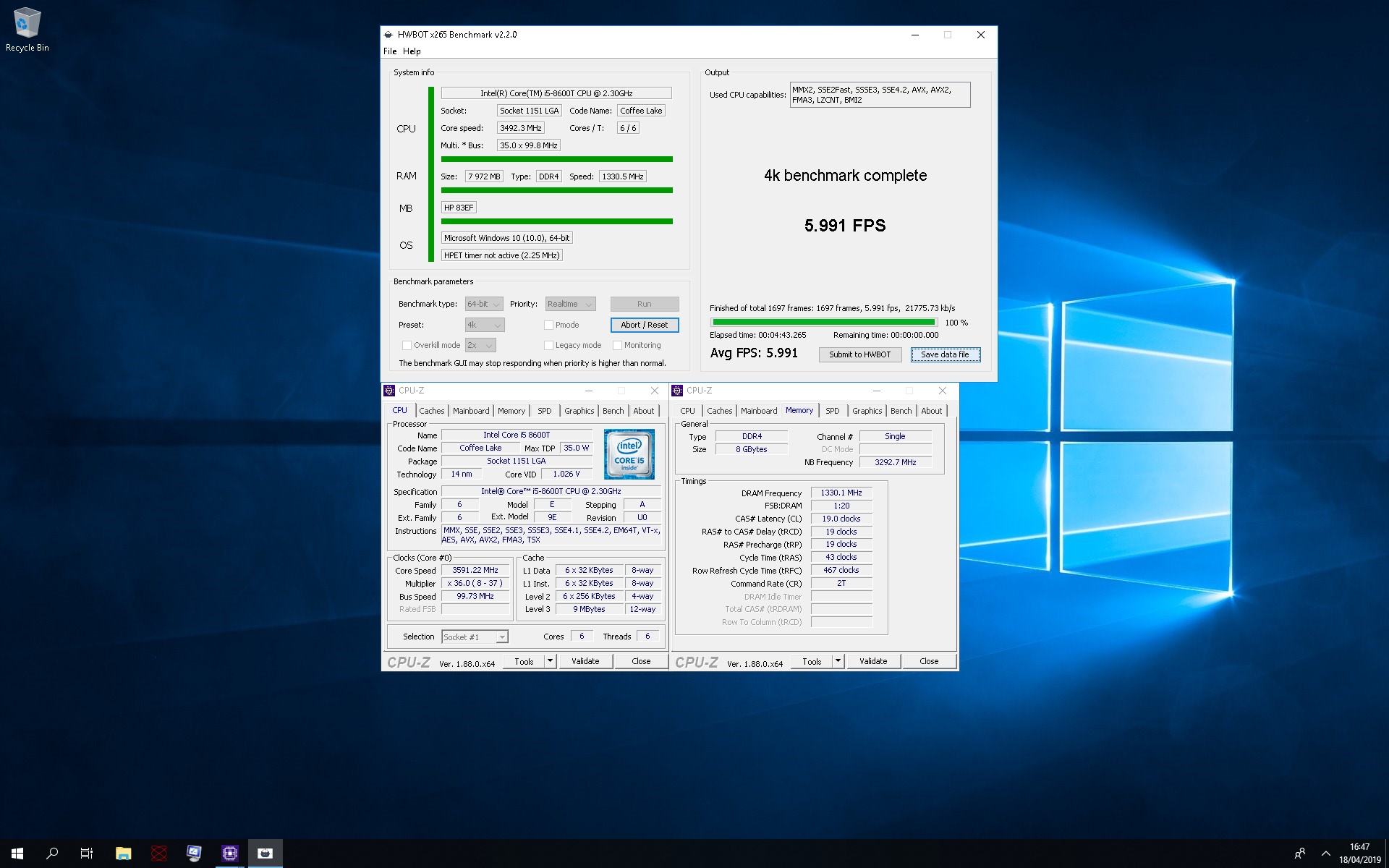Screen dimensions: 1389x868
Task: Open the Priority Realtime dropdown
Action: coord(570,305)
